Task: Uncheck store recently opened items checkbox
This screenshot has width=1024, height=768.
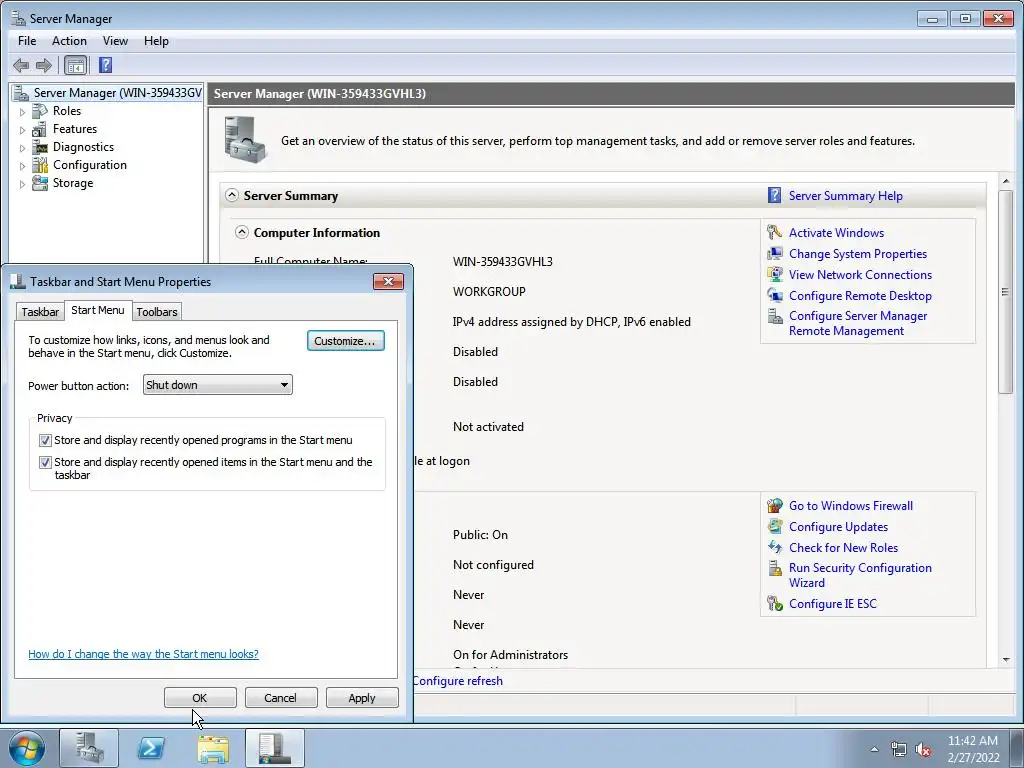Action: [x=45, y=462]
